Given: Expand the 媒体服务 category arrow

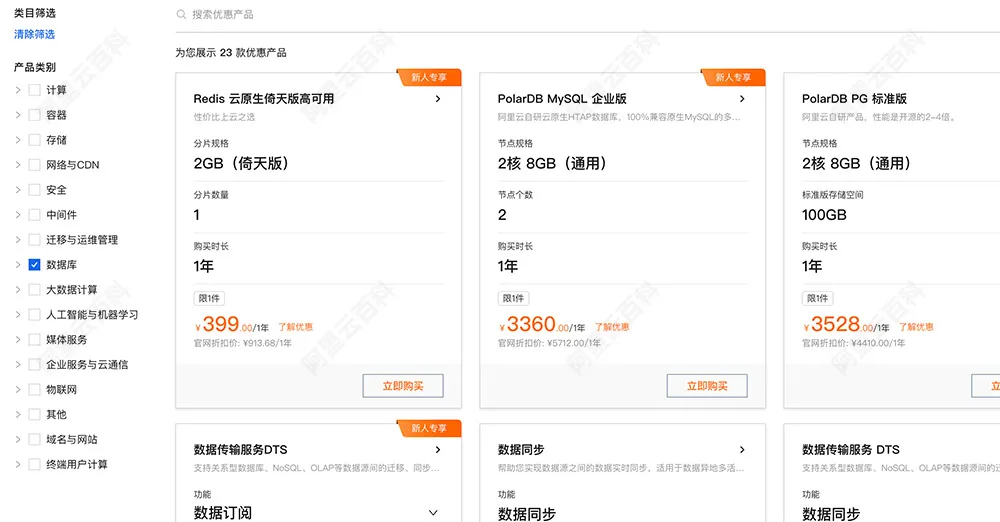Looking at the screenshot, I should click(x=18, y=339).
